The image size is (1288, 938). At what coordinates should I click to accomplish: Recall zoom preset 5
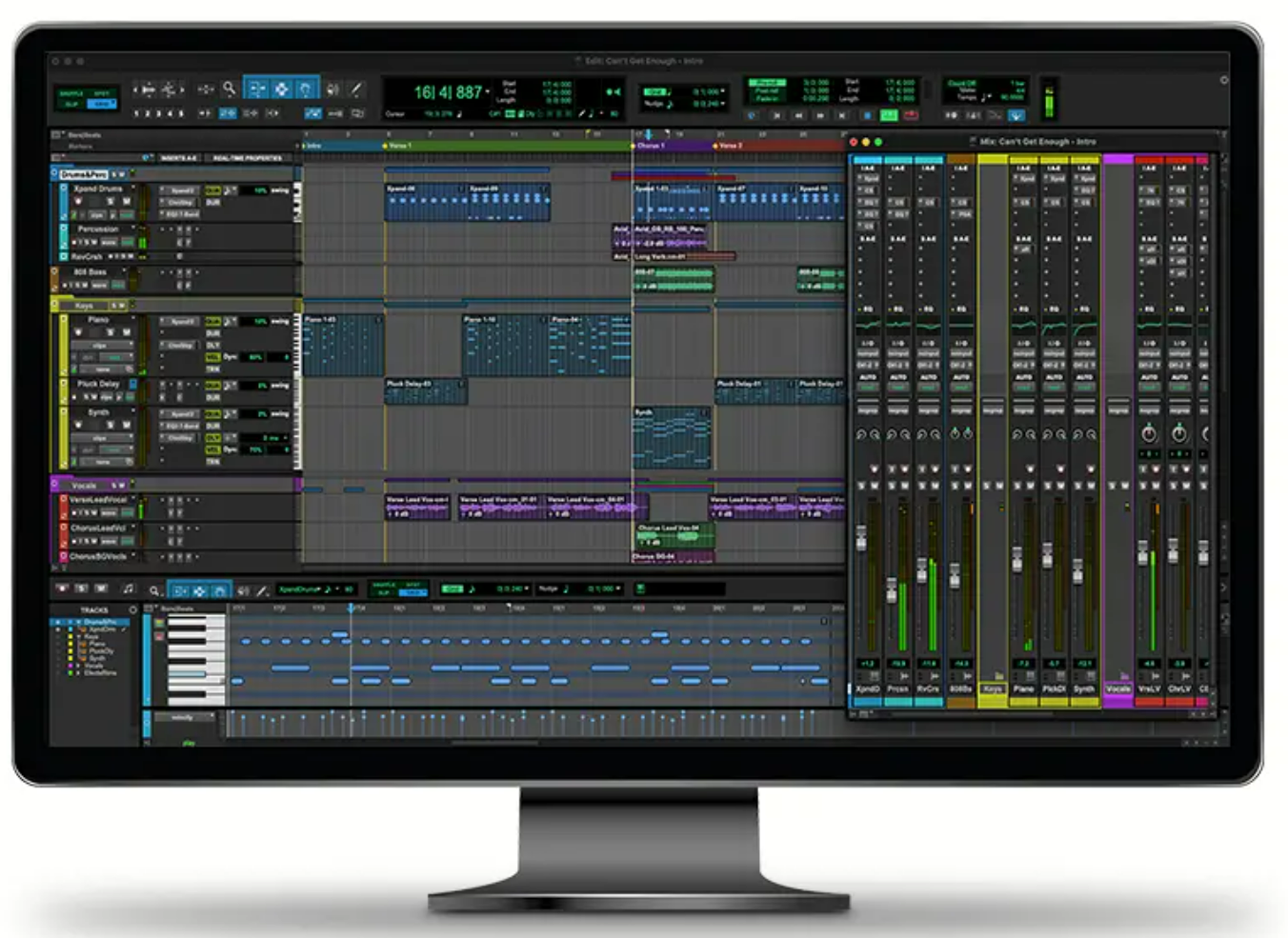pyautogui.click(x=181, y=113)
